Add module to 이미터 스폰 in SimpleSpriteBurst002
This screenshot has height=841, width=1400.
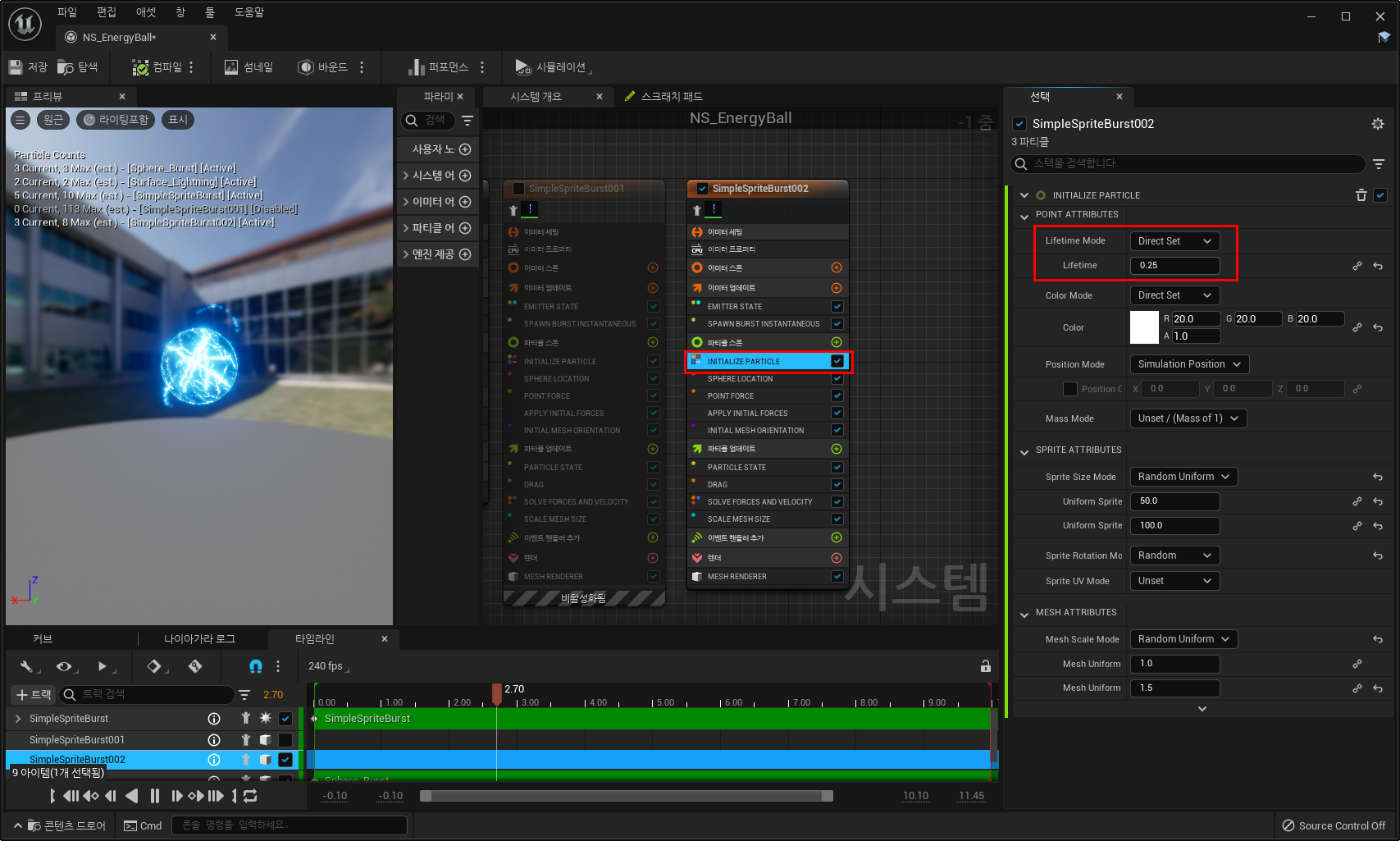click(837, 267)
